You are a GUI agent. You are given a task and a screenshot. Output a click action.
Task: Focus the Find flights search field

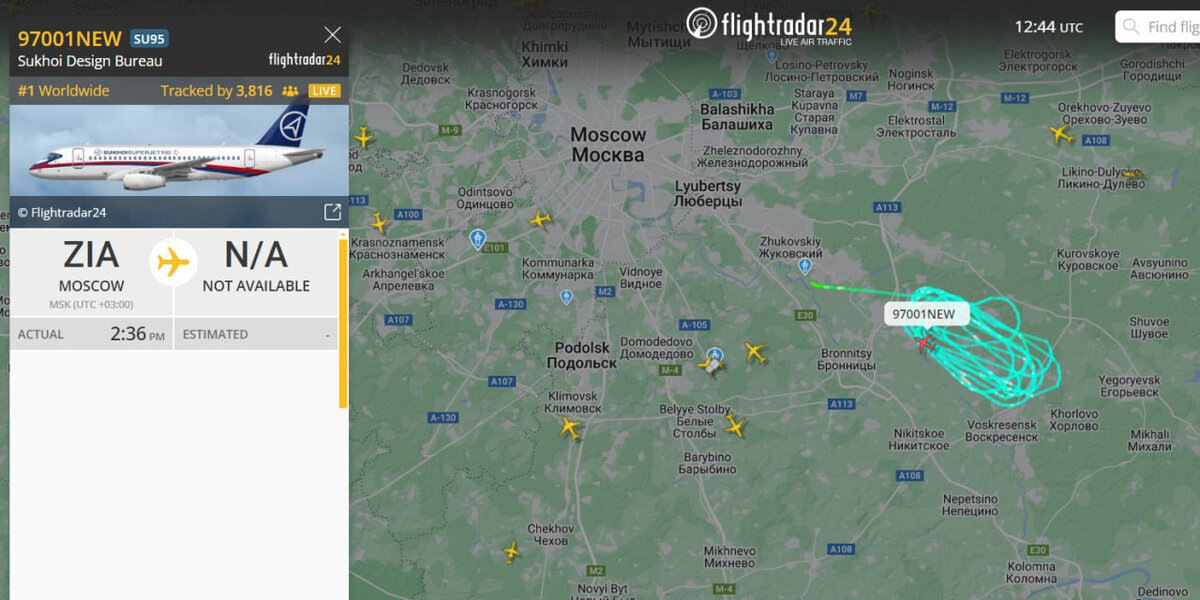[1160, 27]
